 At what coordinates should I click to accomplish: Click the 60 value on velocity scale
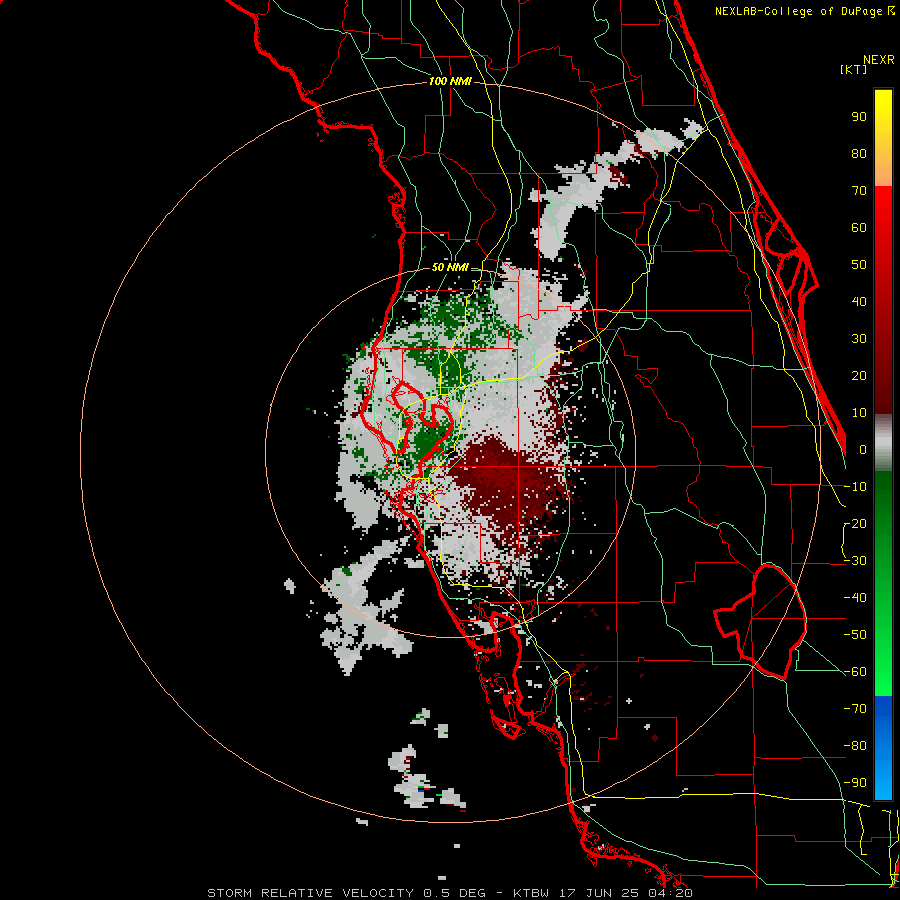(859, 227)
